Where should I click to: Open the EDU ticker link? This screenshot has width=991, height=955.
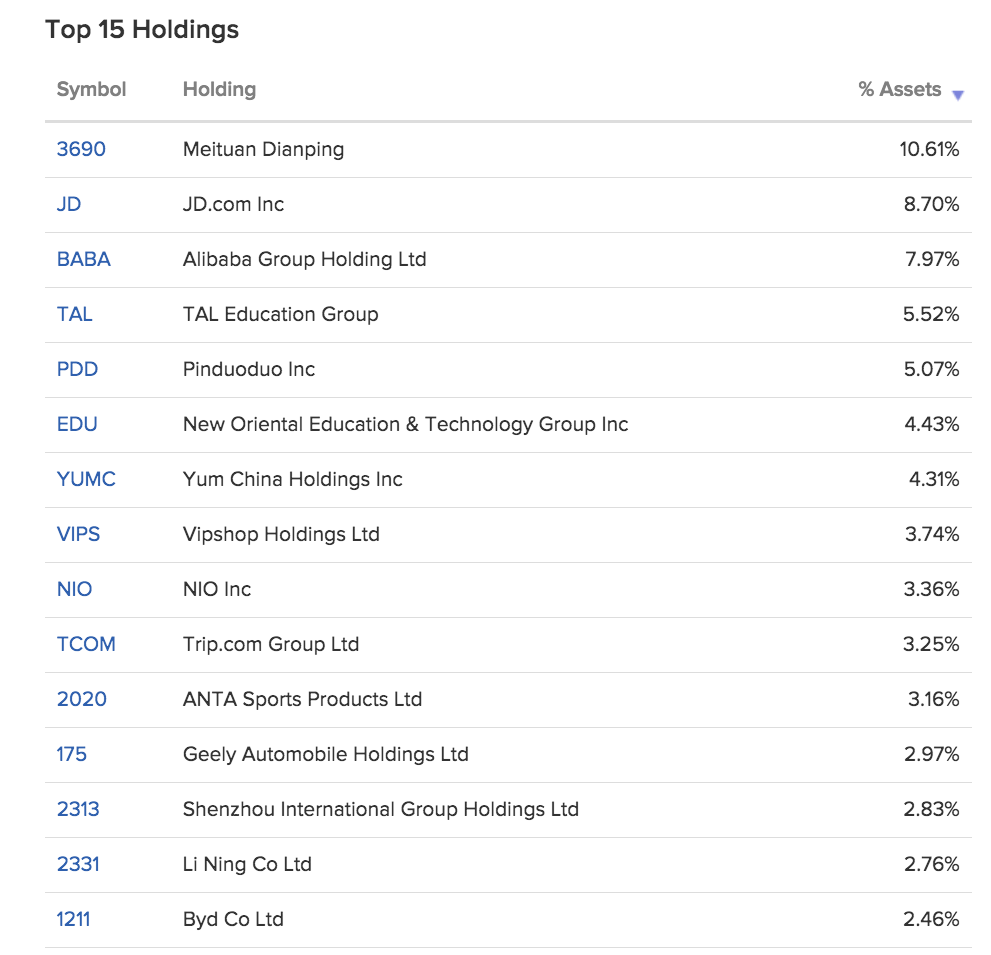[77, 424]
